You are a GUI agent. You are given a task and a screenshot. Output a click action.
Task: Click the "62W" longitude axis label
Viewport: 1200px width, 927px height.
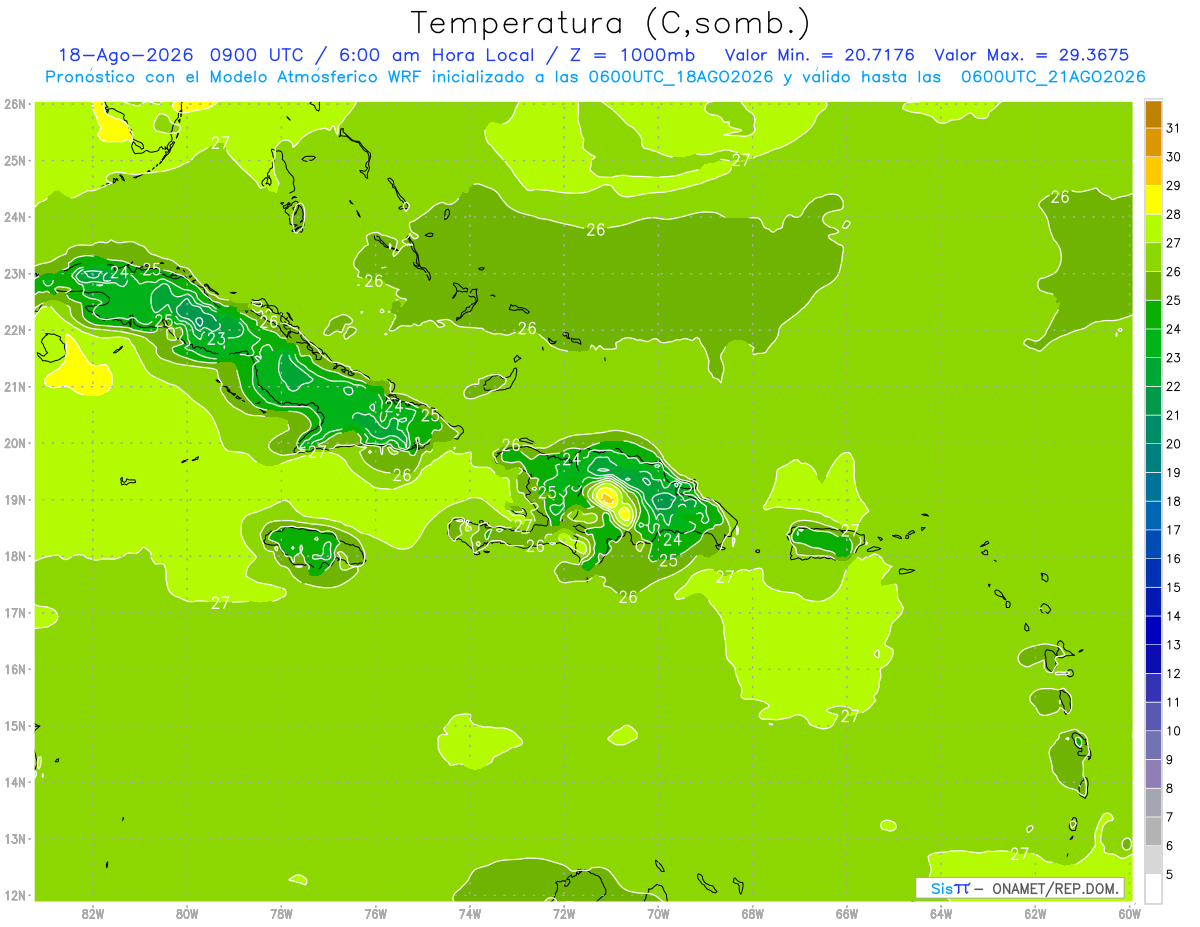coord(1035,913)
